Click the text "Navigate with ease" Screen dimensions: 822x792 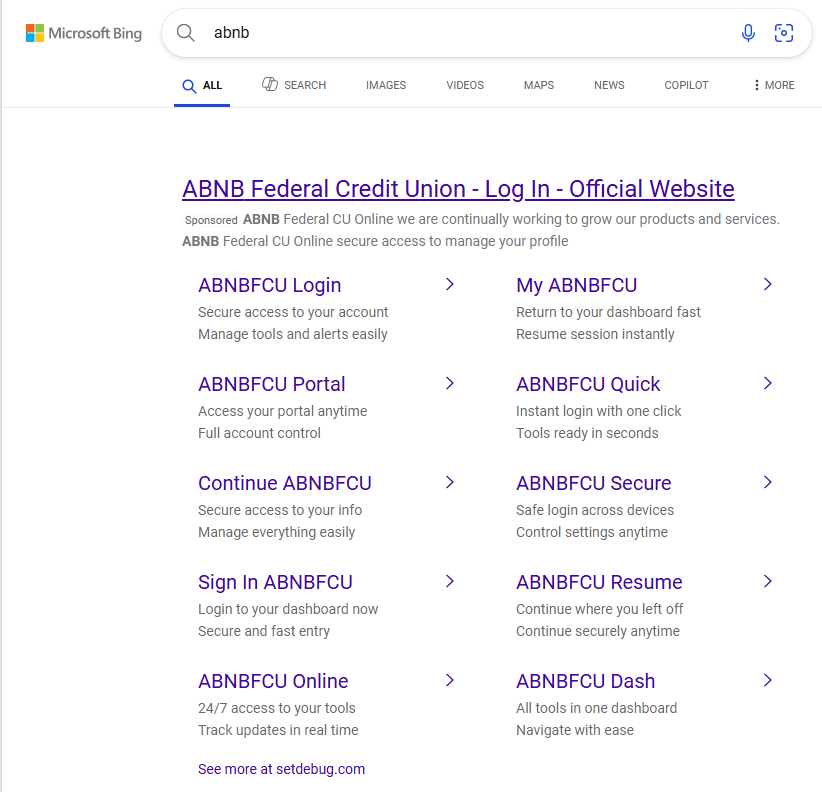575,731
